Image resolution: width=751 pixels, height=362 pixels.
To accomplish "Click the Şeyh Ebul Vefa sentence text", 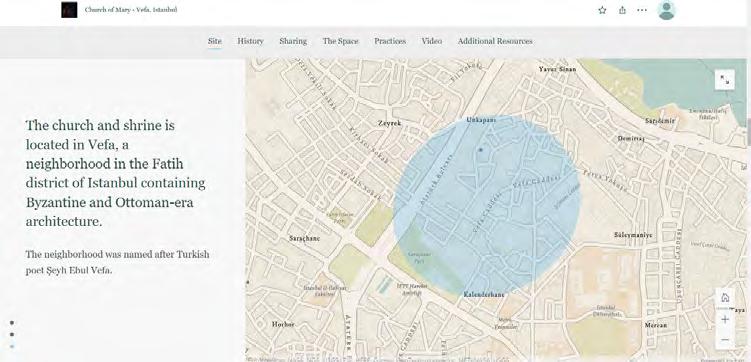I will click(x=117, y=262).
